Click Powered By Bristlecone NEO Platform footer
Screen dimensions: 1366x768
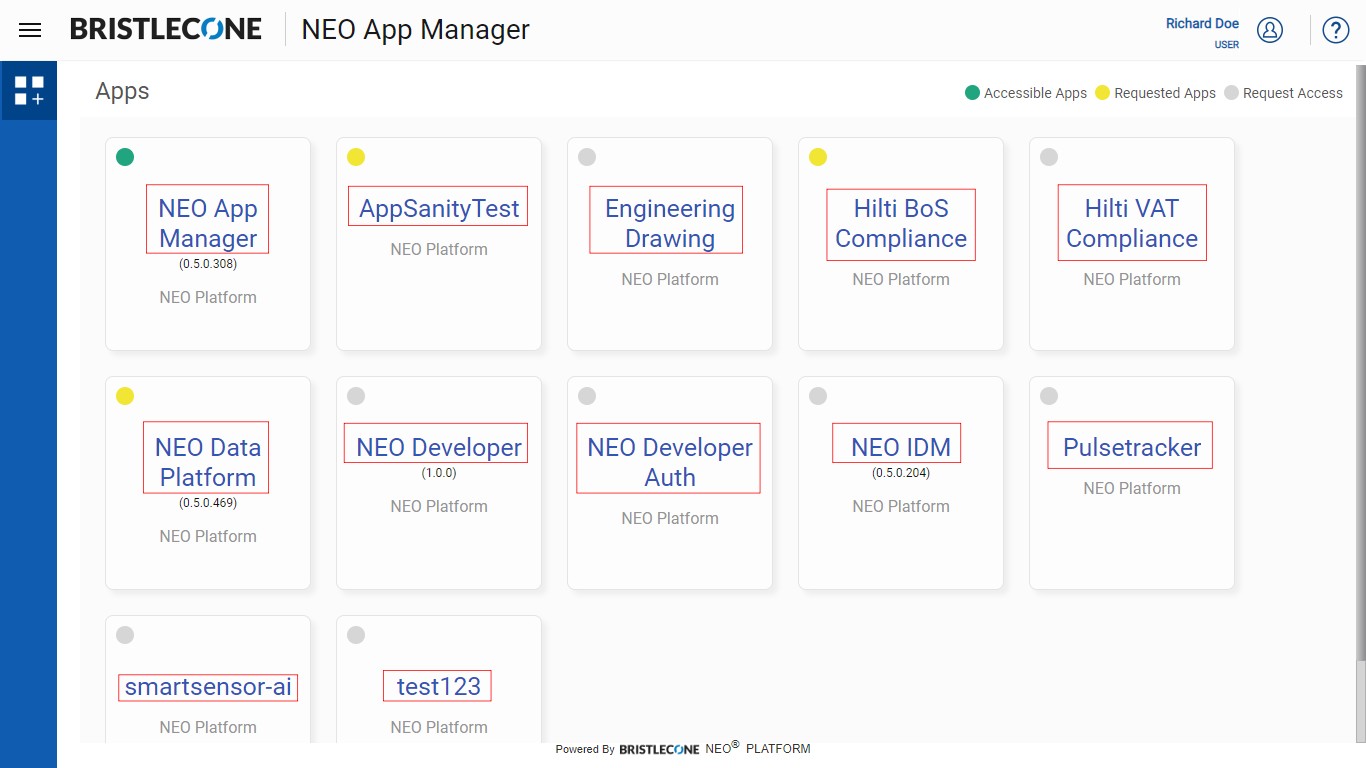pos(683,748)
